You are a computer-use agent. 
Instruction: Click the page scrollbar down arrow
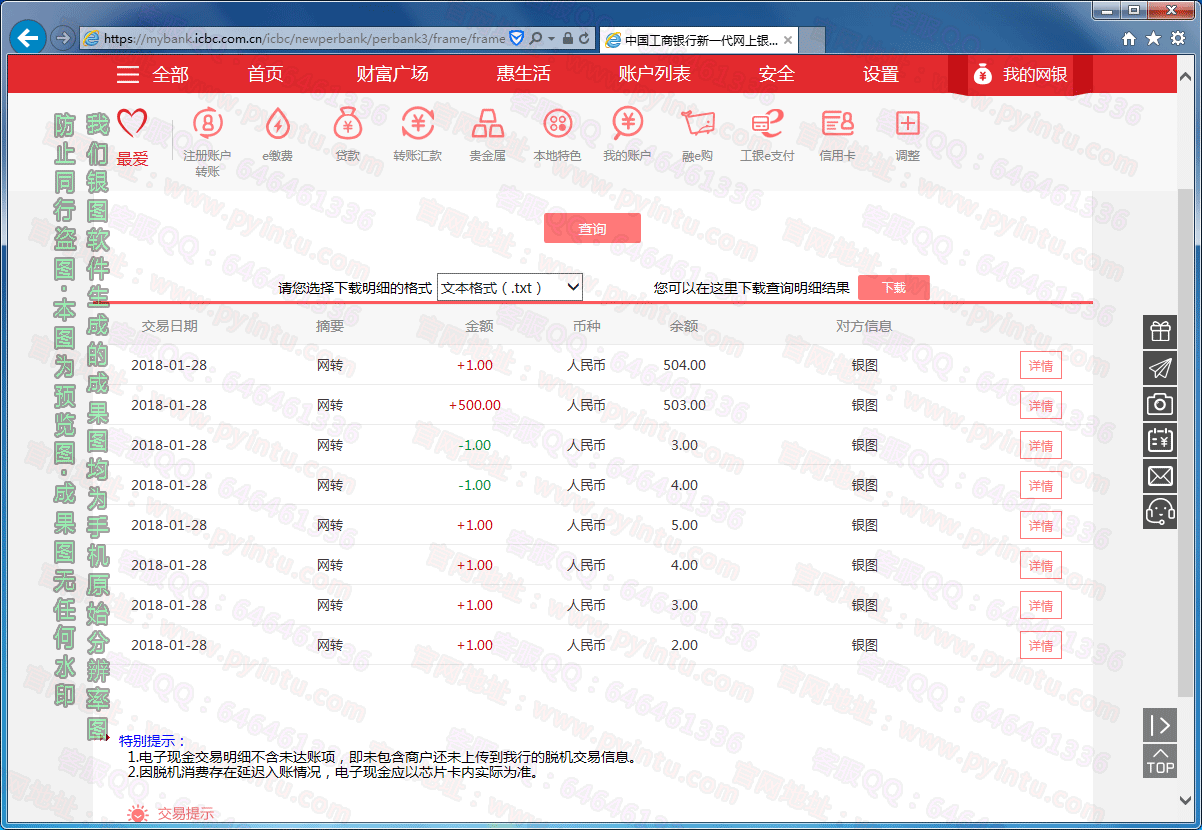click(1186, 800)
